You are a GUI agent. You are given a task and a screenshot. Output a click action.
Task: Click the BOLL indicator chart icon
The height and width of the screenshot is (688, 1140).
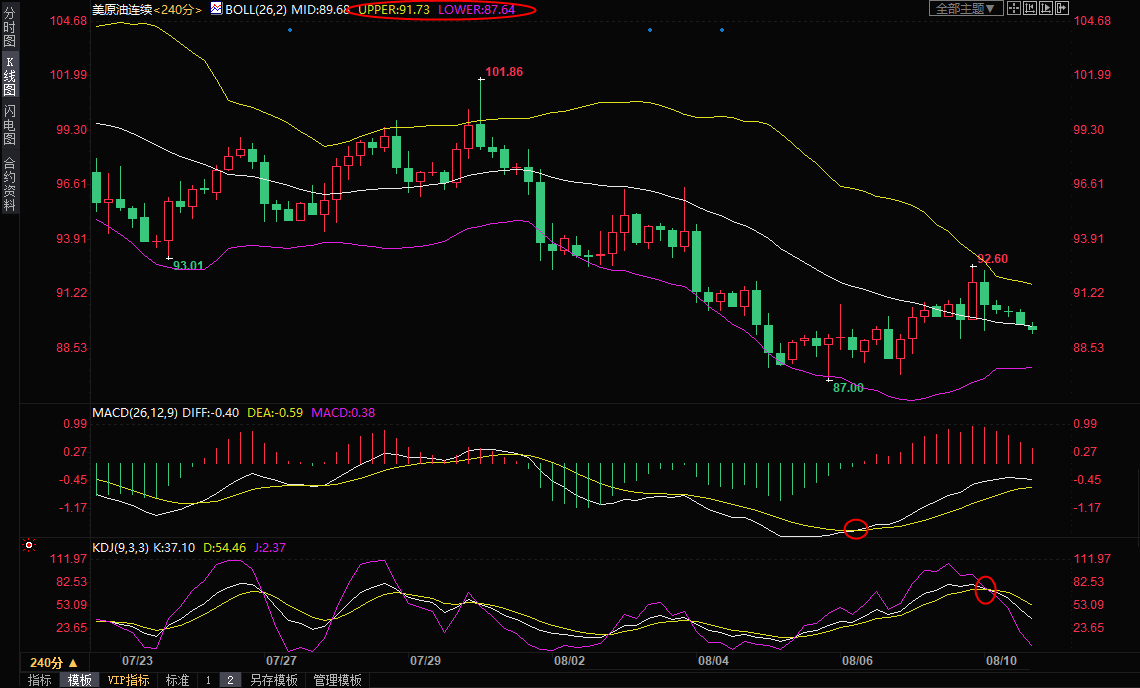(x=216, y=9)
